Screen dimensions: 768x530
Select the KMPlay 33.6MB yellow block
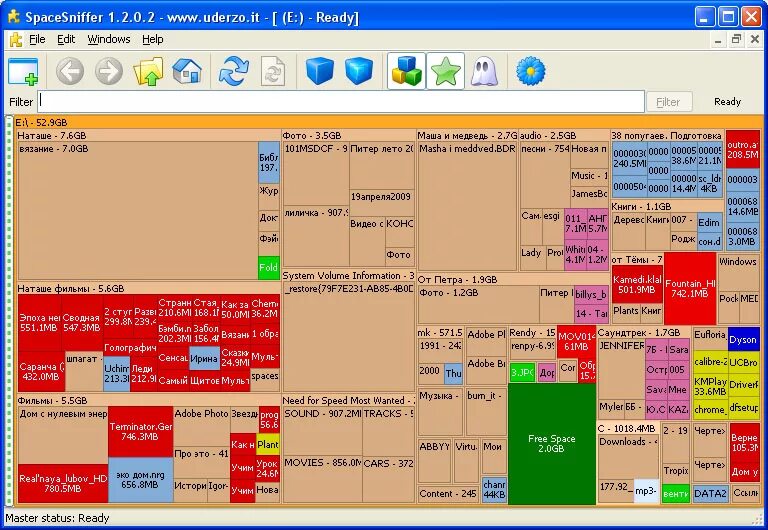[710, 386]
